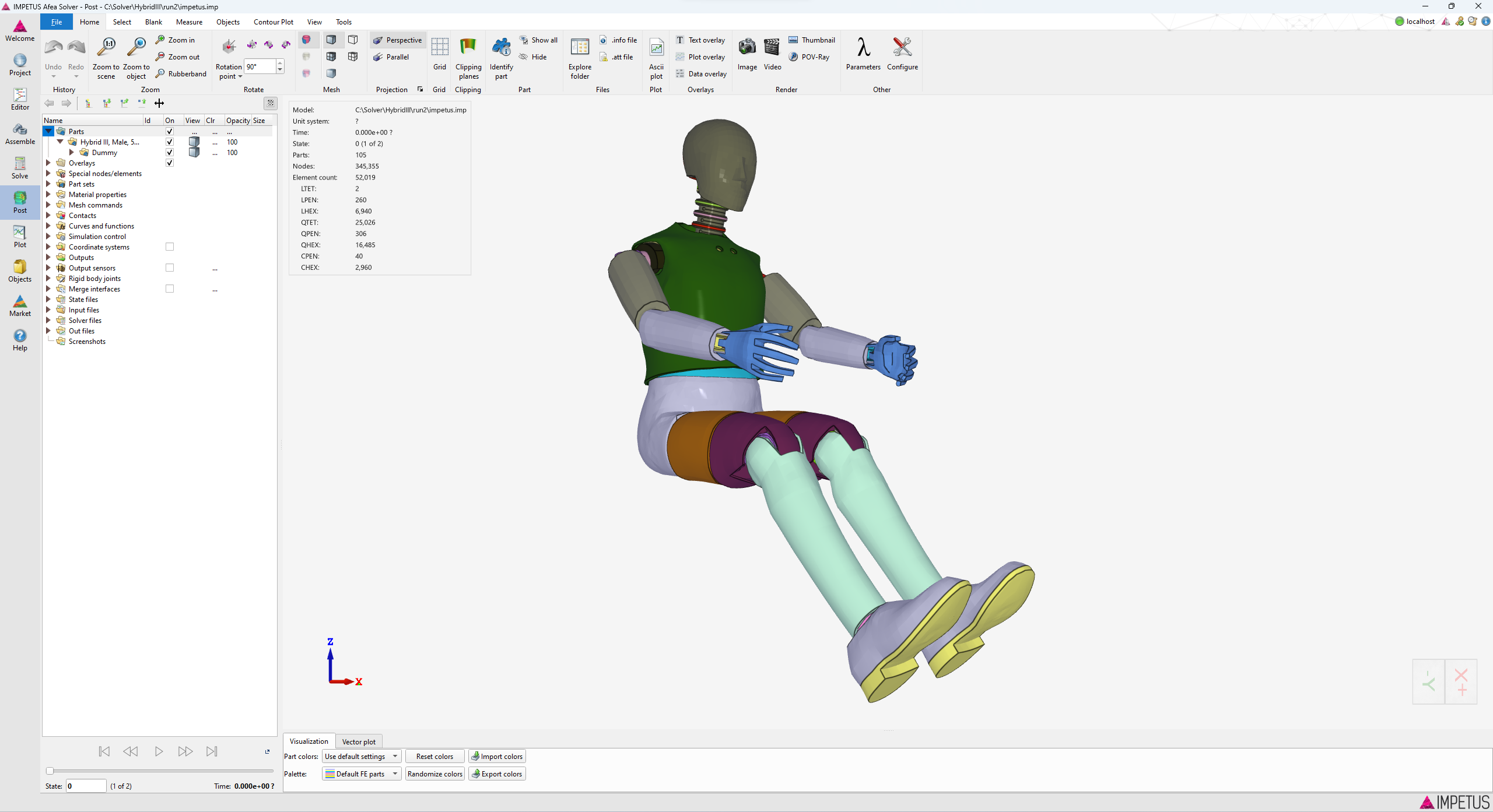Click the State number input field
1493x812 pixels.
(x=86, y=786)
